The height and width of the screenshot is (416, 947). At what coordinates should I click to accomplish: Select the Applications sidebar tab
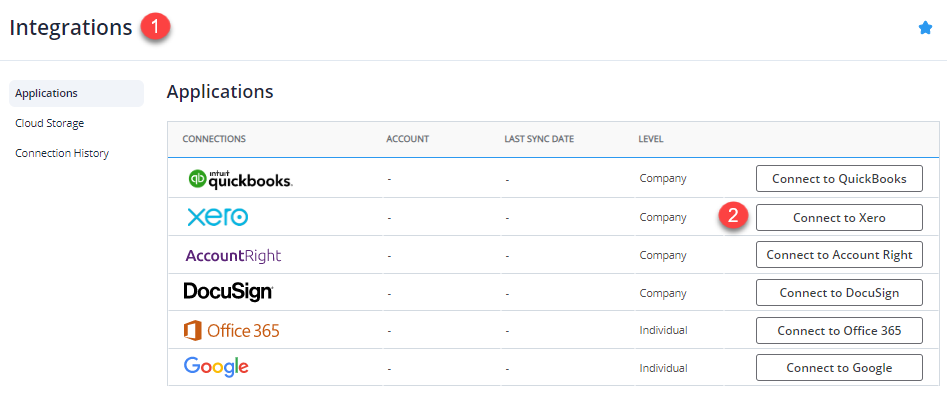(x=77, y=94)
